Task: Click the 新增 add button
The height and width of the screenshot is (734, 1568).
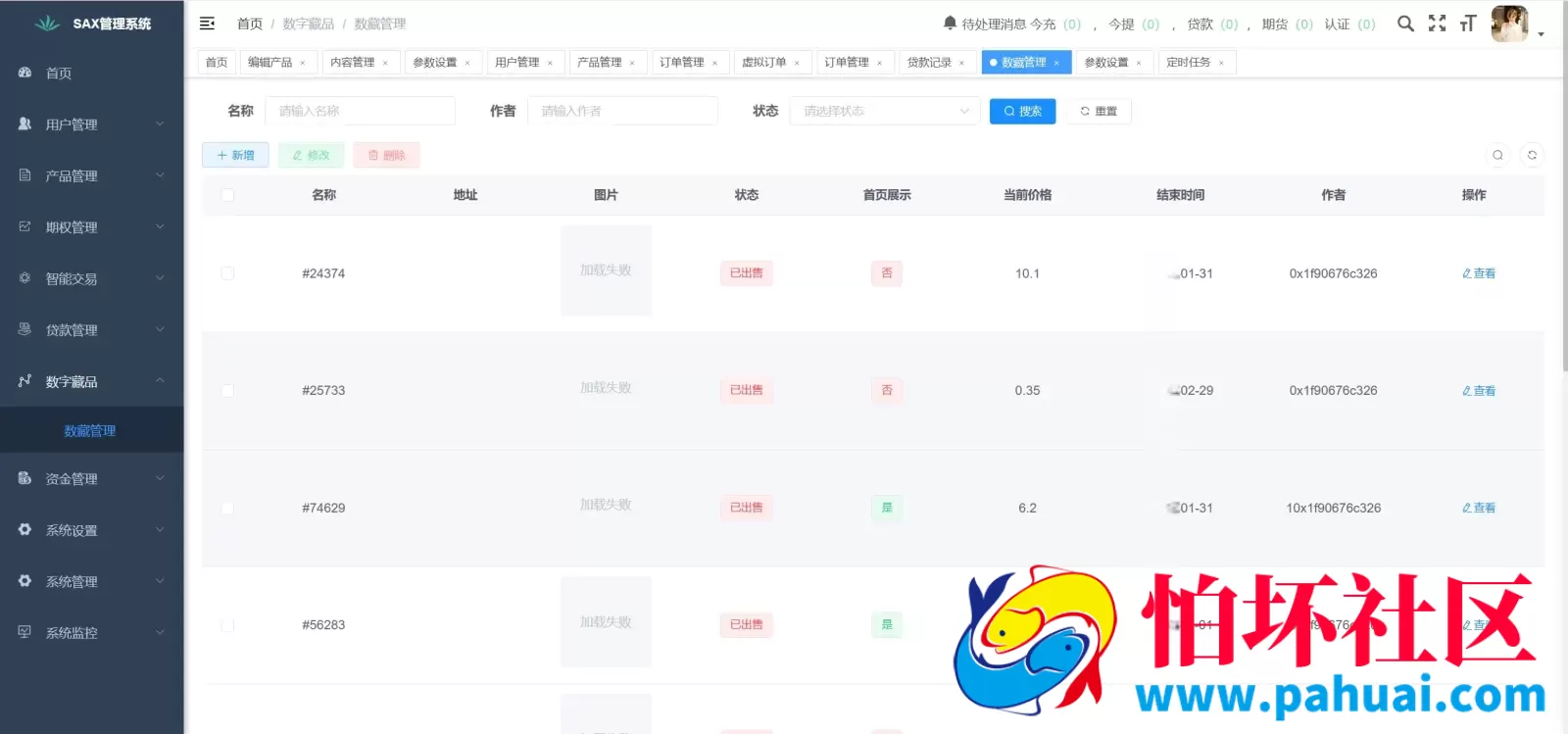Action: pos(235,155)
